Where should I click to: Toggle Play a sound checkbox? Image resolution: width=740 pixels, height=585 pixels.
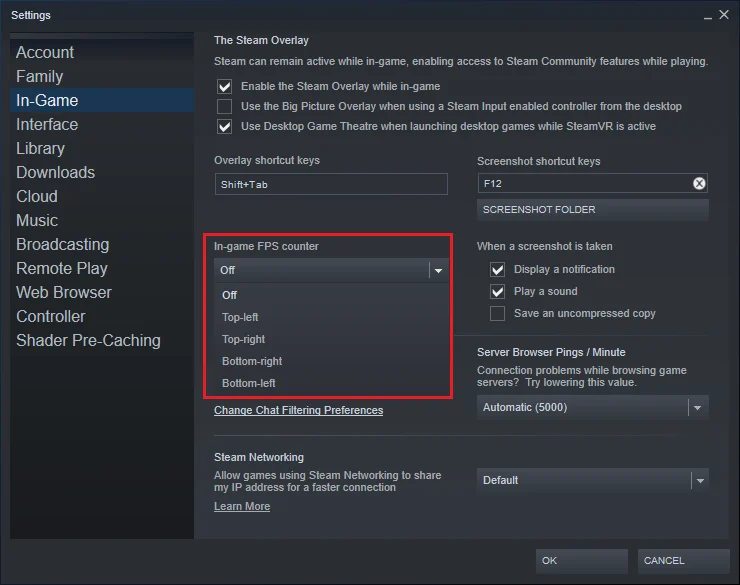pyautogui.click(x=497, y=292)
